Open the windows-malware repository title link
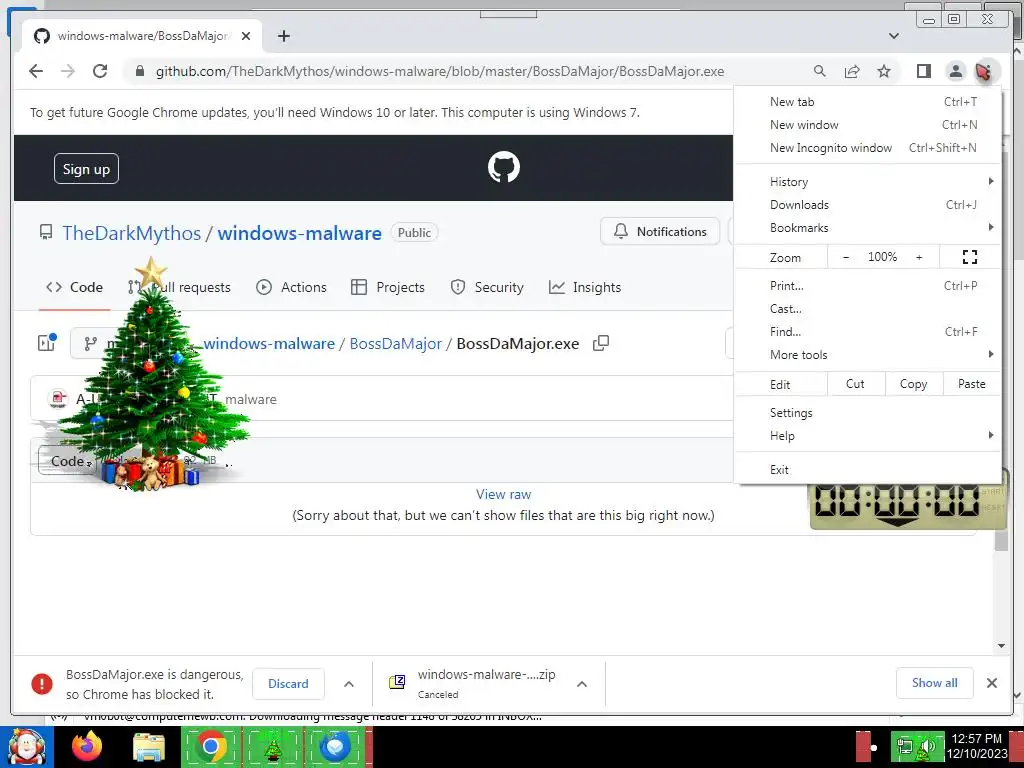This screenshot has height=768, width=1024. pos(299,233)
